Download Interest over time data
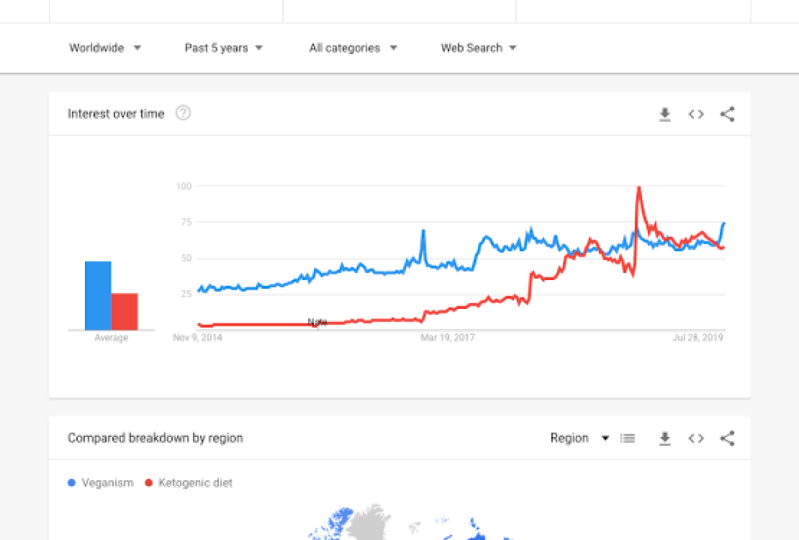799x540 pixels. [664, 114]
